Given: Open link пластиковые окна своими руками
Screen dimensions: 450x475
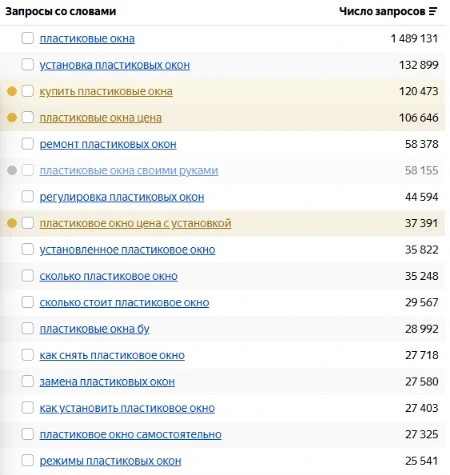Looking at the screenshot, I should click(x=129, y=171).
